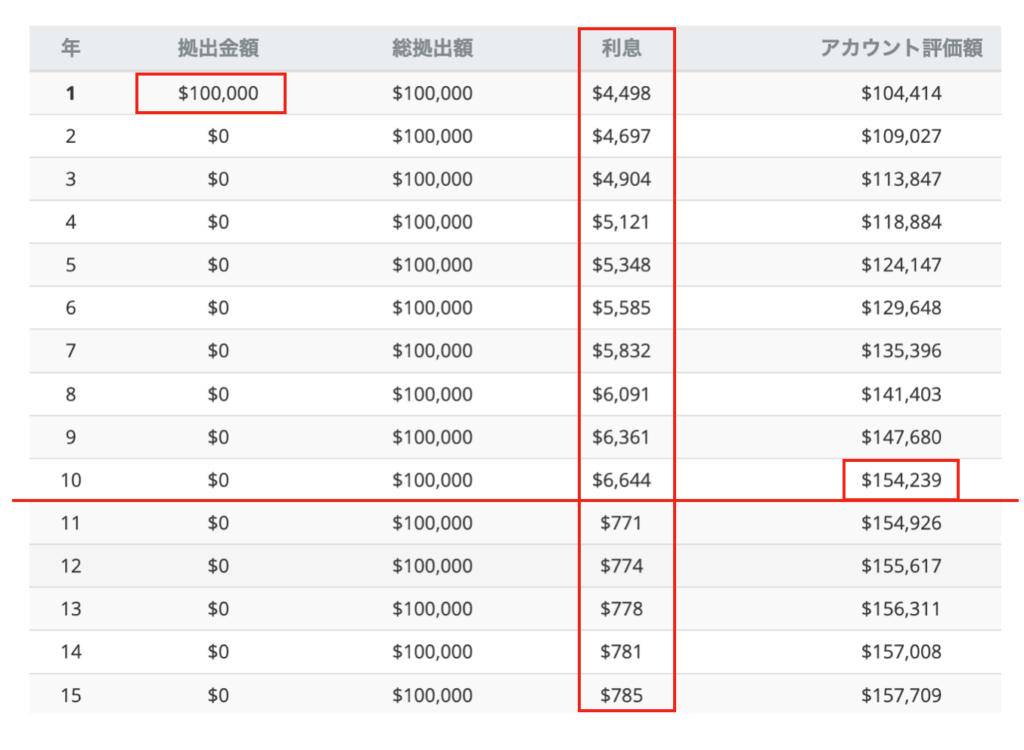
Task: Select the $4,498 interest cell
Action: [621, 94]
